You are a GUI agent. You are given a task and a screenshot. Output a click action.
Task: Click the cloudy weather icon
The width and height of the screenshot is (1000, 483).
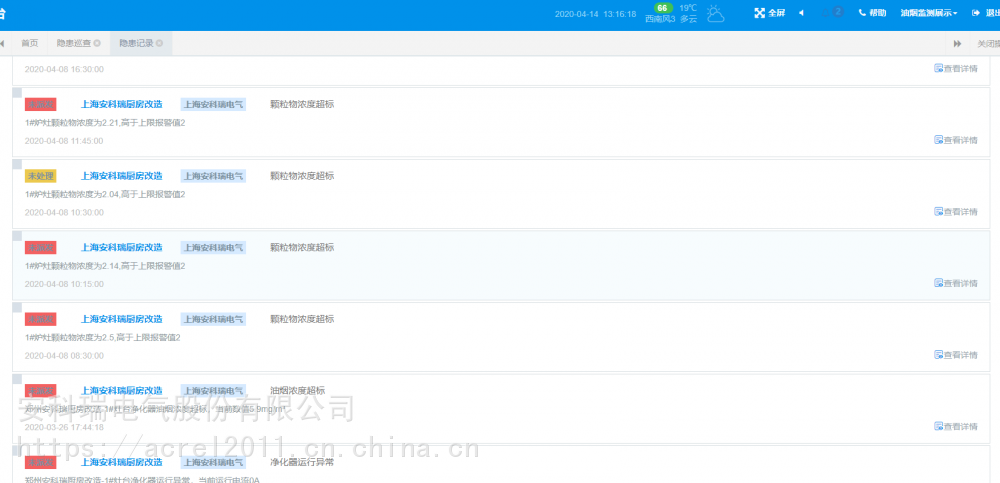(716, 13)
